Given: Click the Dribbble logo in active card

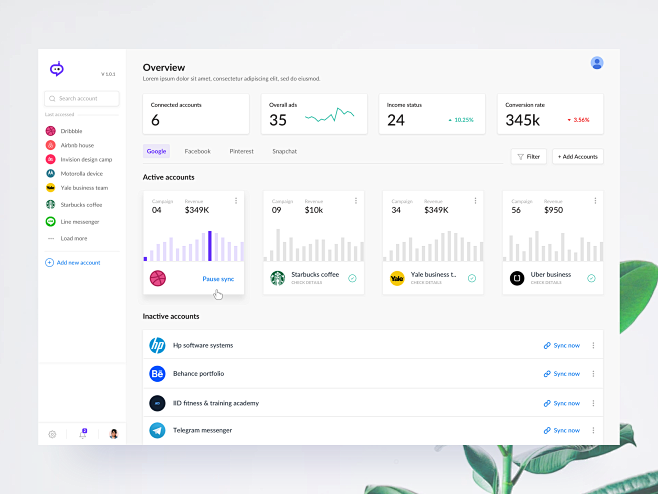Looking at the screenshot, I should (x=158, y=278).
